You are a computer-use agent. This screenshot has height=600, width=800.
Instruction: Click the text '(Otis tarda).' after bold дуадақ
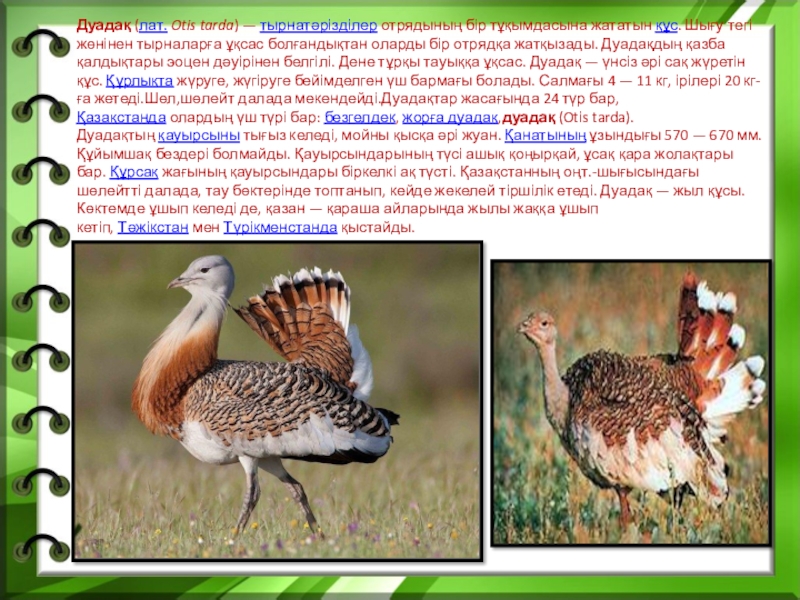pos(596,117)
